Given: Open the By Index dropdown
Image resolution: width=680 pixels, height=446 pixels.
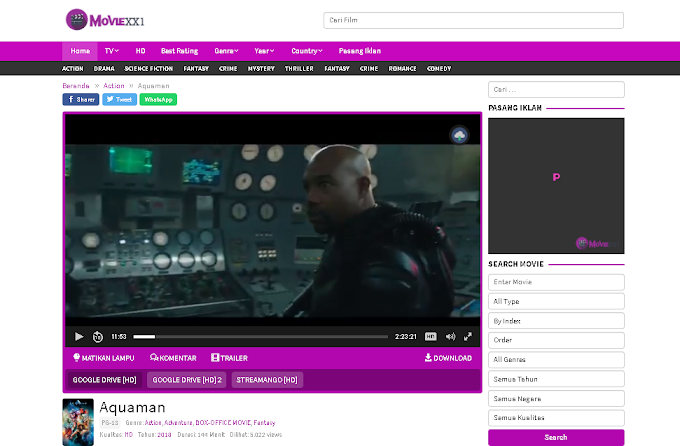Looking at the screenshot, I should (x=556, y=321).
